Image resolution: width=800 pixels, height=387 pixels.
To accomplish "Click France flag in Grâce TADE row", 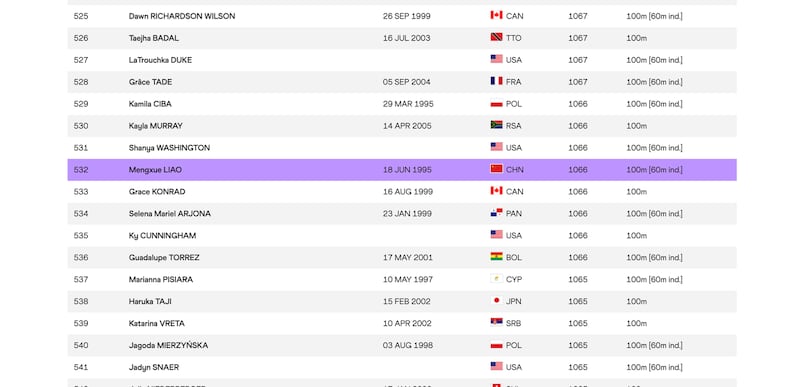I will [496, 81].
